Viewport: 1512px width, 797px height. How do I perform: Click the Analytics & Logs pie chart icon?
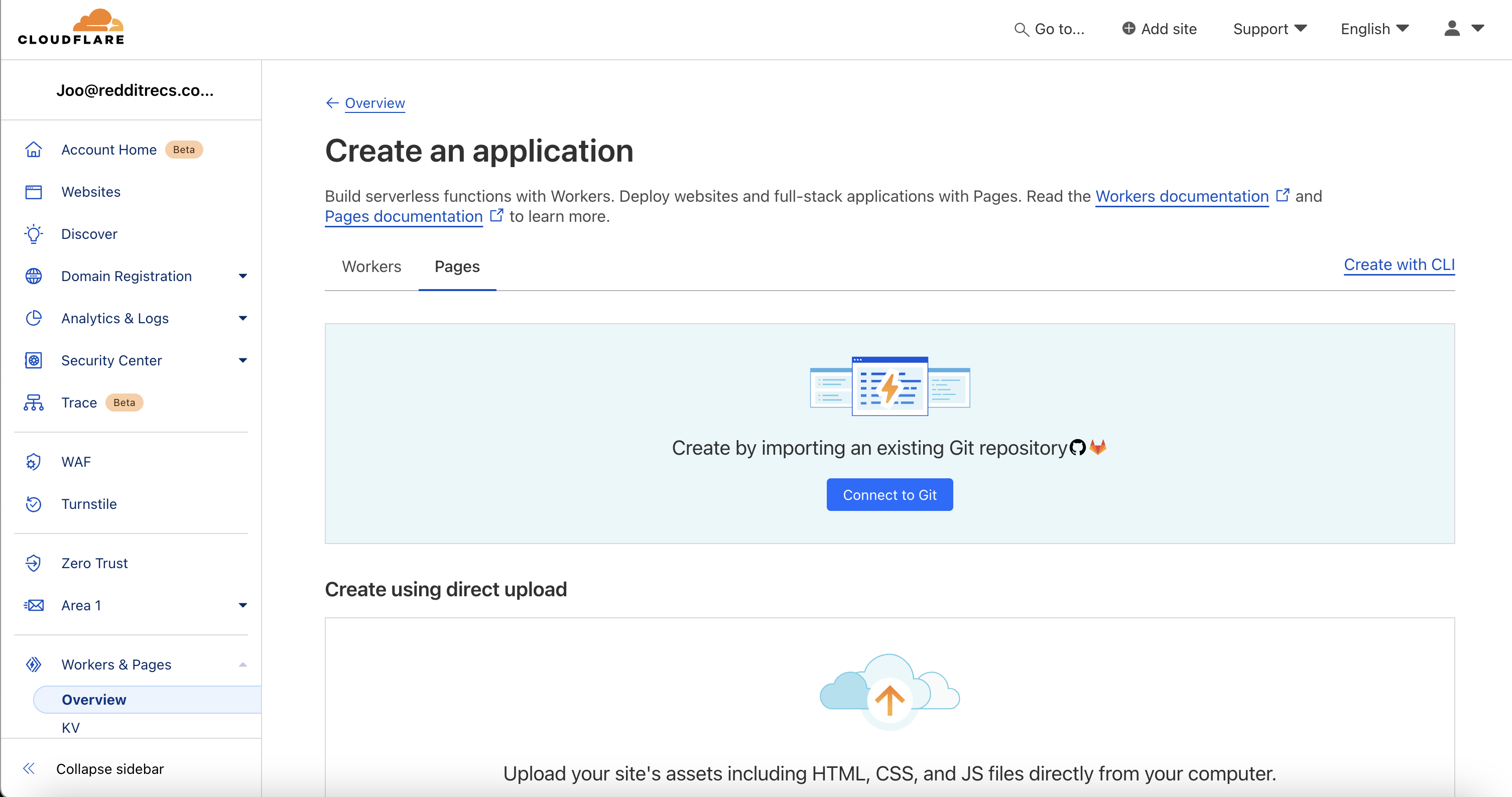34,318
